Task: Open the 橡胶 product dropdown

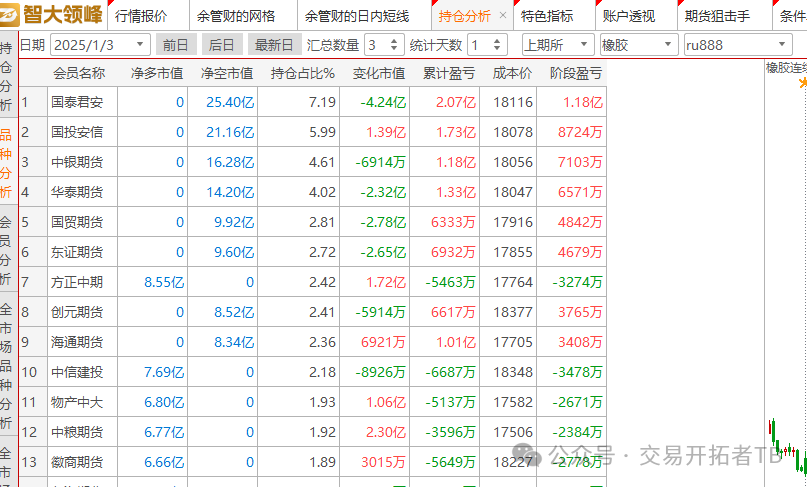Action: pos(640,45)
